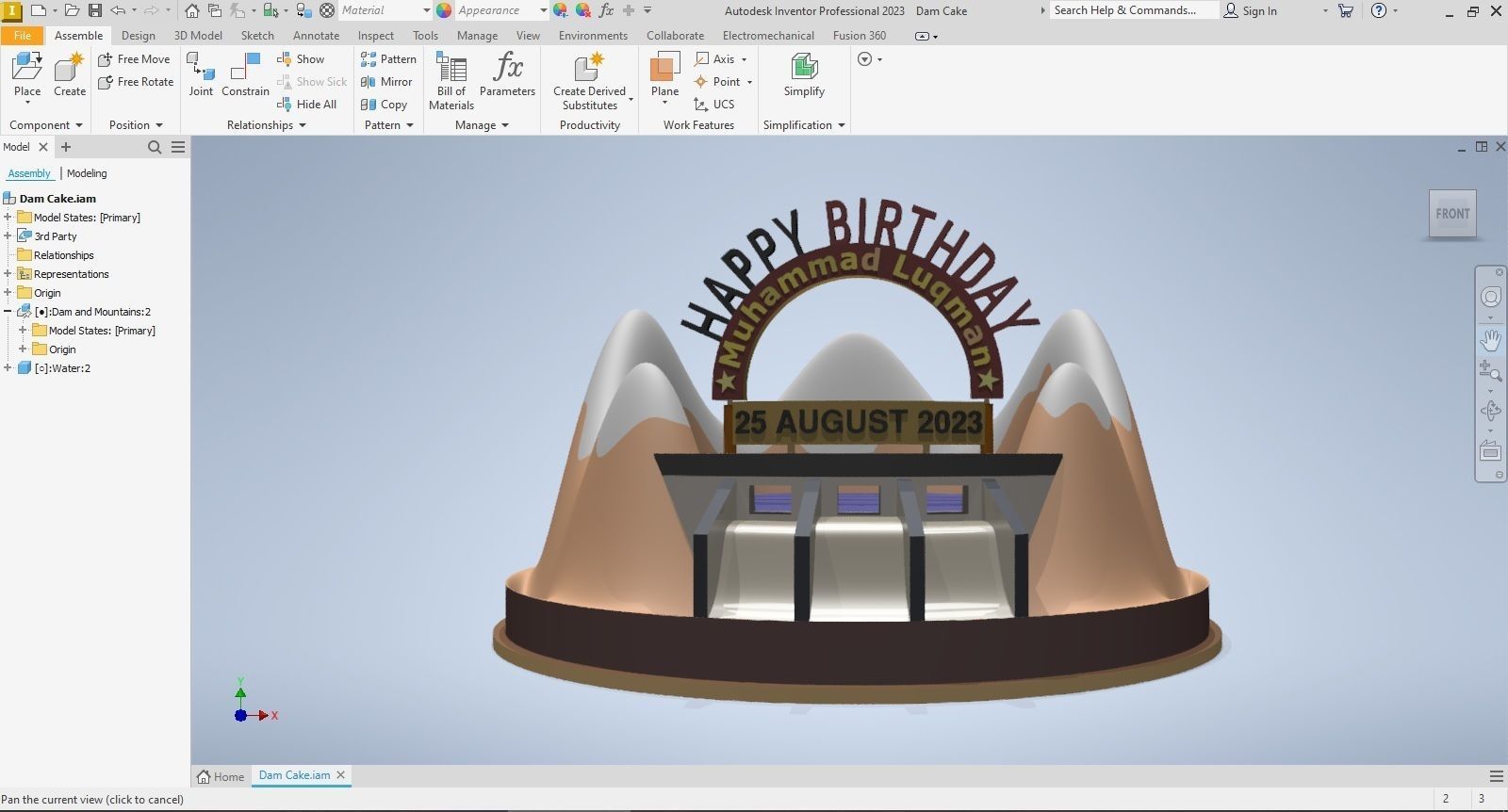Open the model browser hamburger menu
This screenshot has width=1508, height=812.
point(178,147)
